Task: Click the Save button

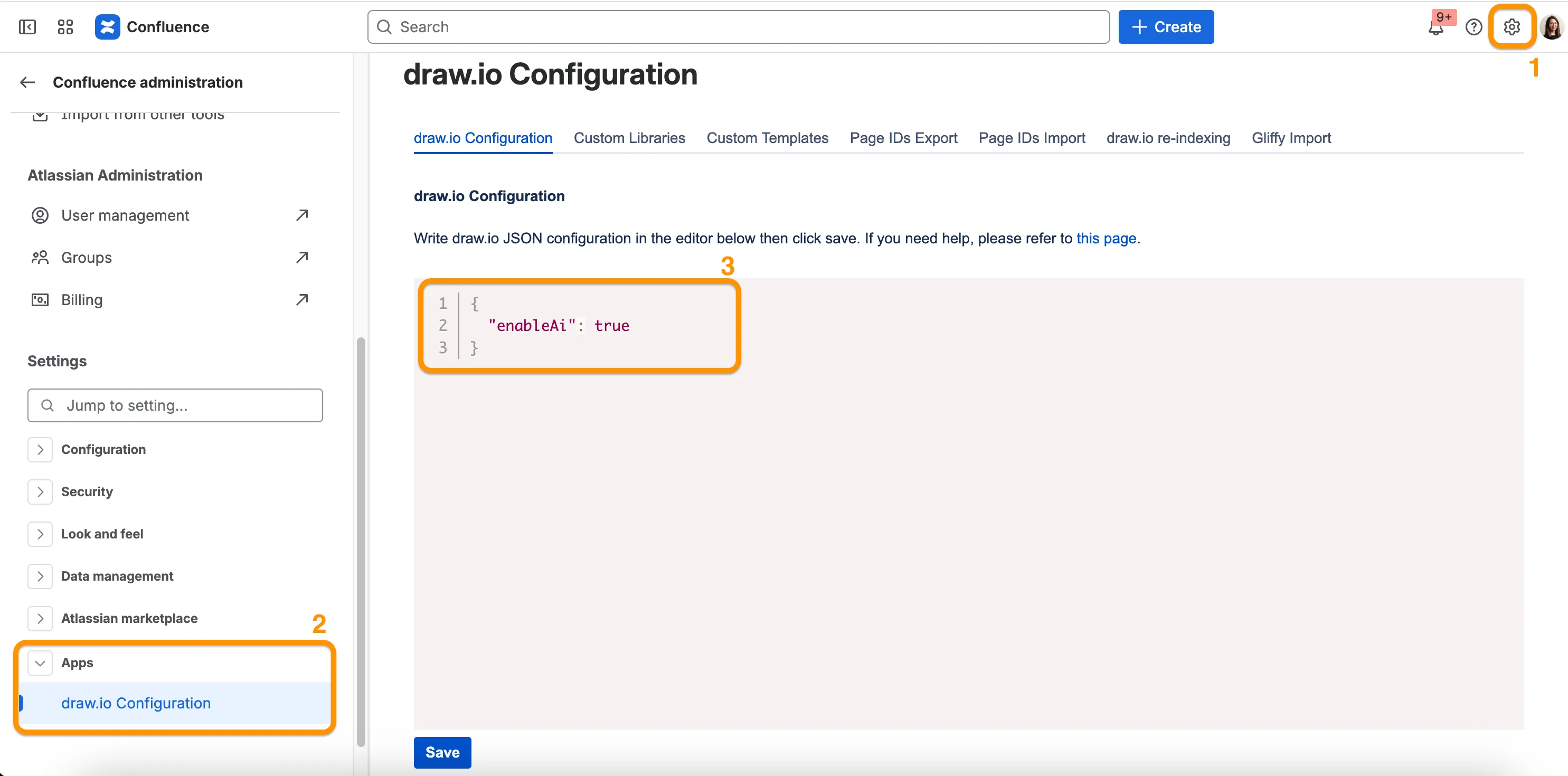Action: tap(442, 752)
